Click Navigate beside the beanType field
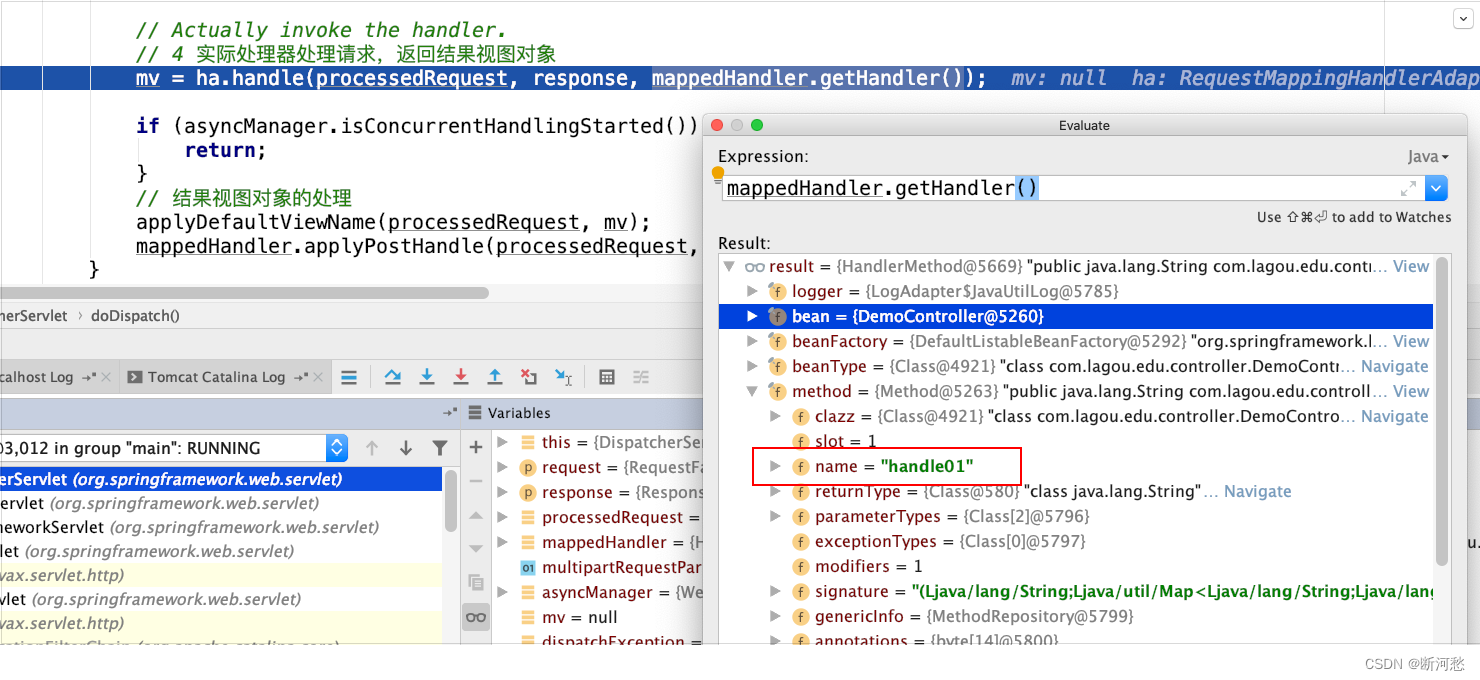This screenshot has width=1480, height=680. click(1394, 366)
